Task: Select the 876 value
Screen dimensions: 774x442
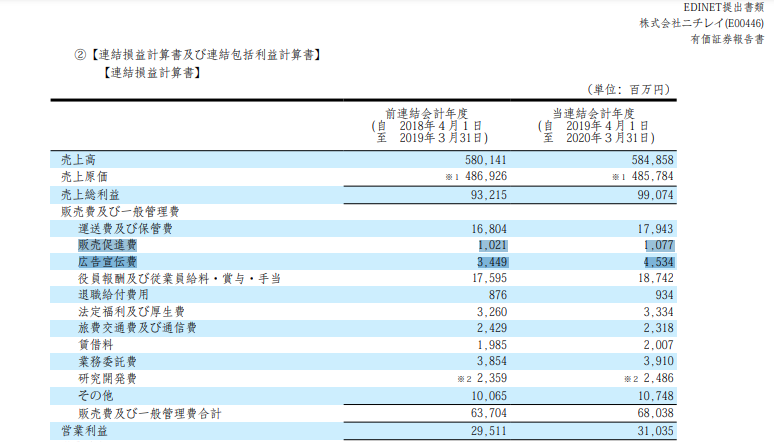Action: [498, 295]
